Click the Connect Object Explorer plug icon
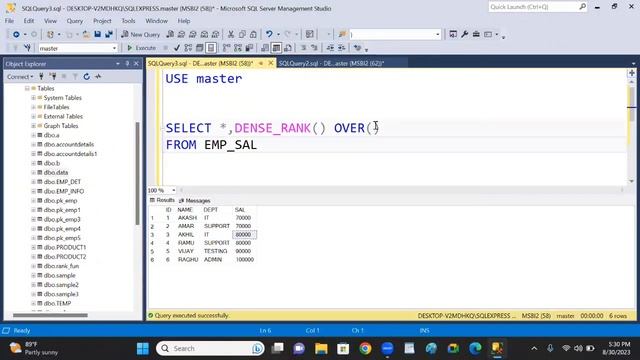This screenshot has height=360, width=640. click(41, 76)
